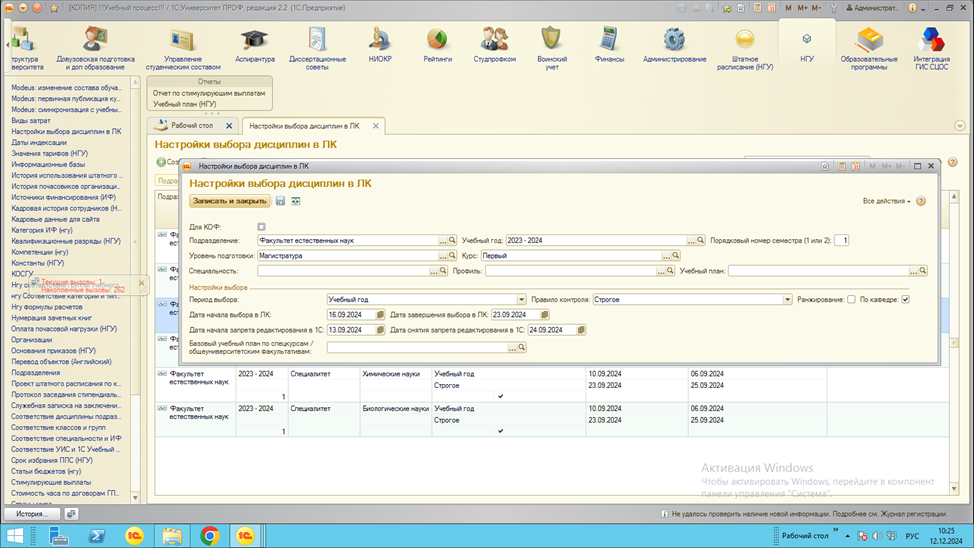Open the Рейтинги section
This screenshot has width=974, height=548.
437,46
